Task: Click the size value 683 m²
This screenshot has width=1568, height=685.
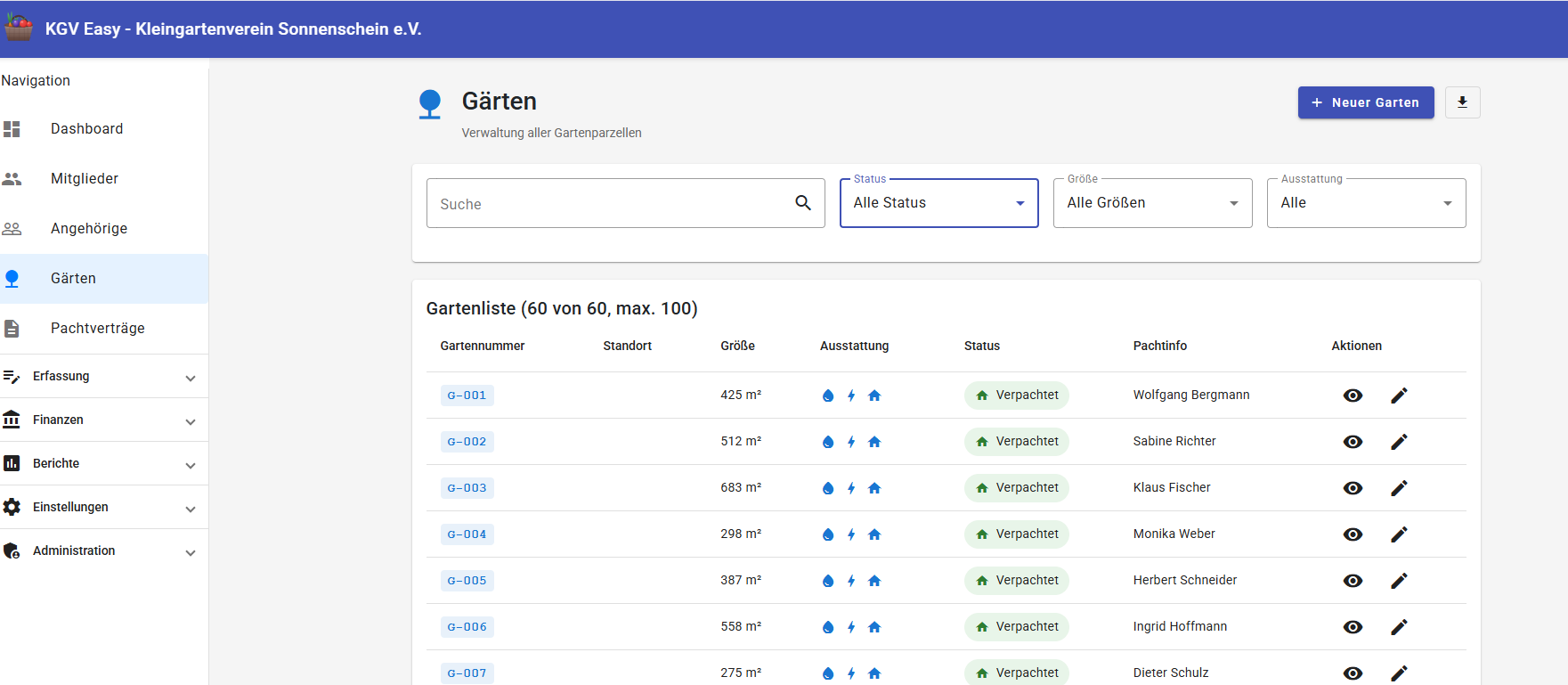Action: tap(741, 487)
